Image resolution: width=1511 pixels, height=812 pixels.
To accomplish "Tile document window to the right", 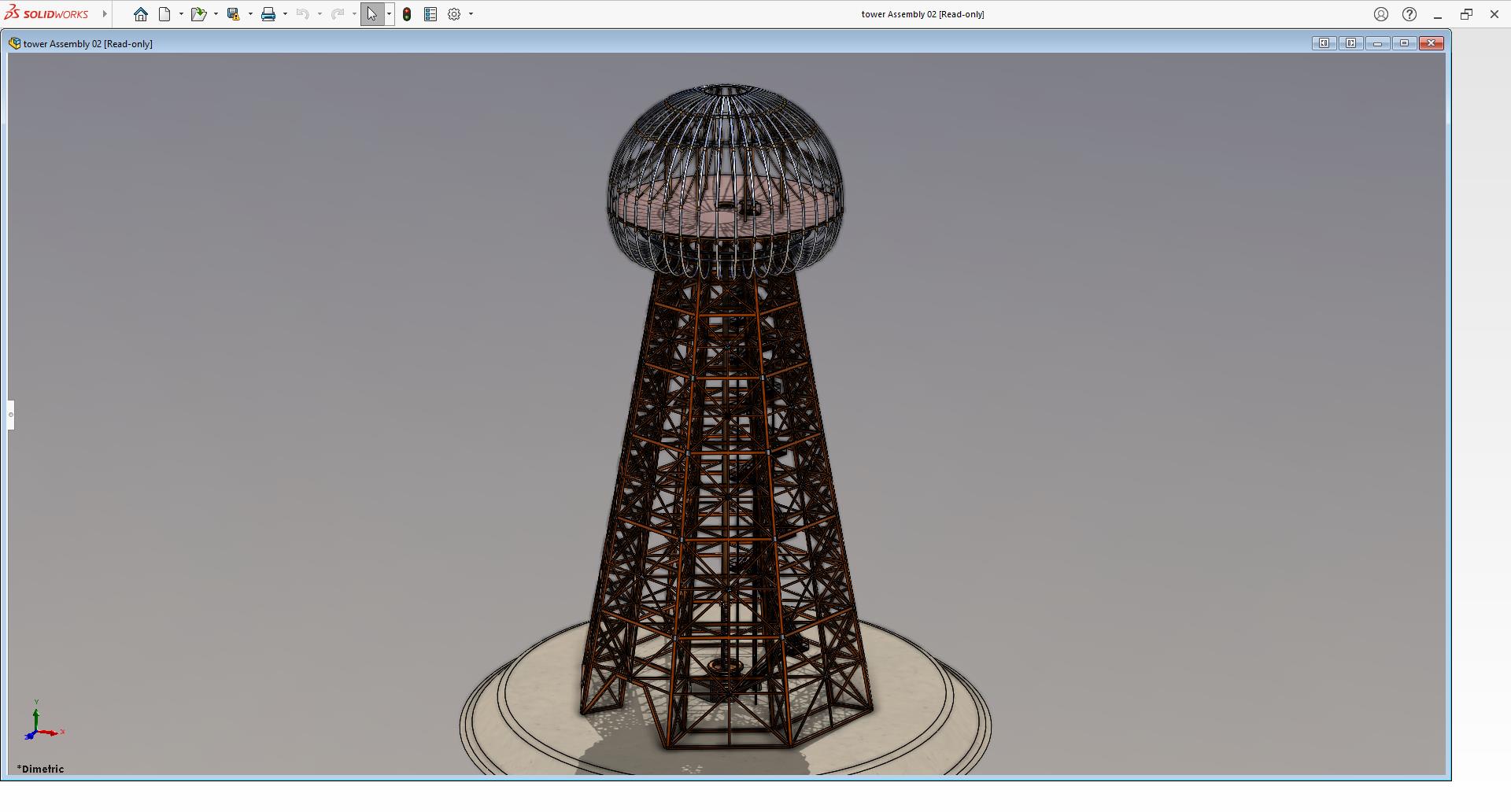I will click(1350, 43).
